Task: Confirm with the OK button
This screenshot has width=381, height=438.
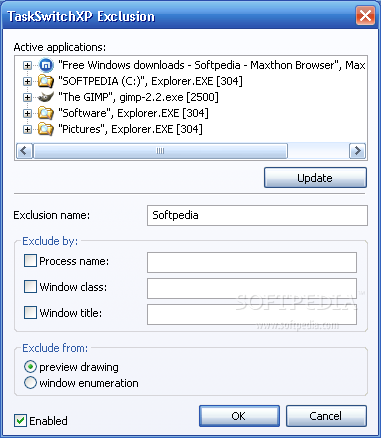Action: (239, 416)
